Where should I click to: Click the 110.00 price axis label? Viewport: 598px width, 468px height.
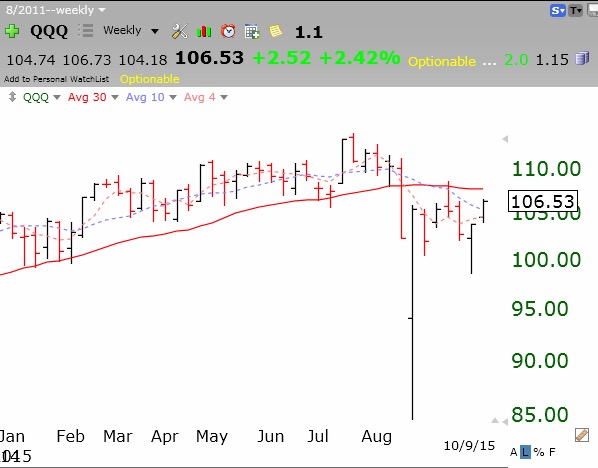[546, 169]
